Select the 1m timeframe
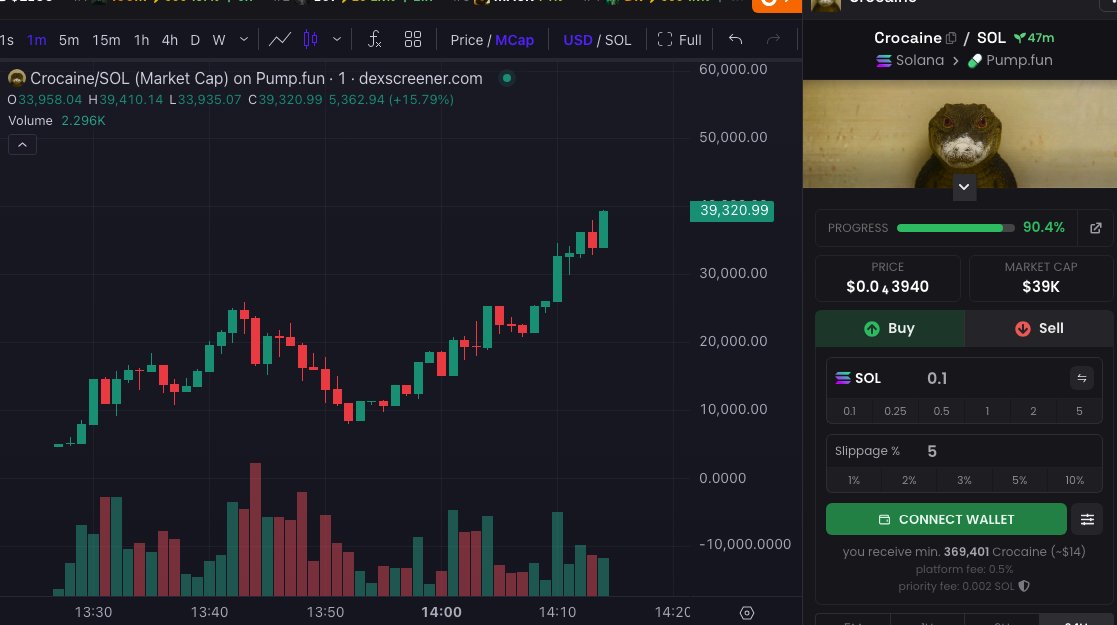The height and width of the screenshot is (625, 1117). (x=36, y=40)
